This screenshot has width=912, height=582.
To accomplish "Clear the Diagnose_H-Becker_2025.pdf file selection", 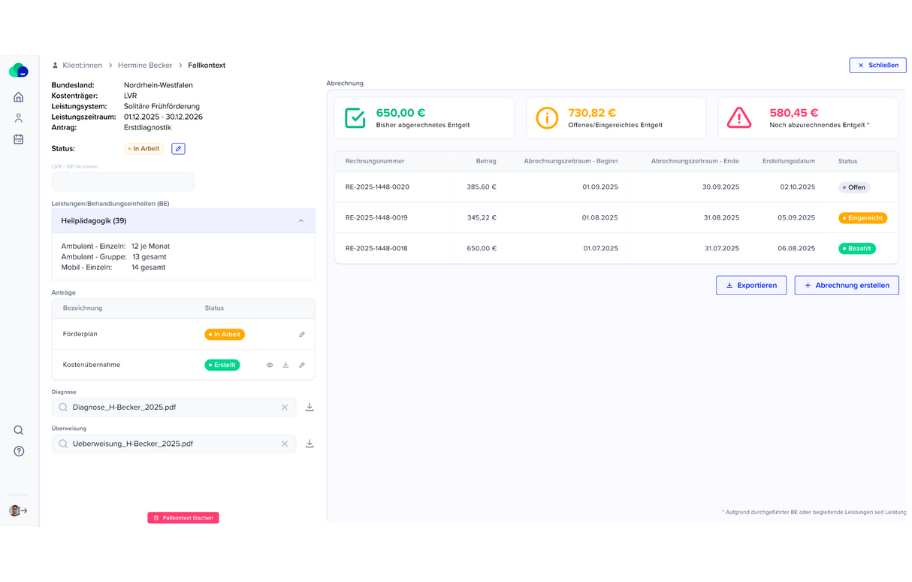I will click(285, 408).
